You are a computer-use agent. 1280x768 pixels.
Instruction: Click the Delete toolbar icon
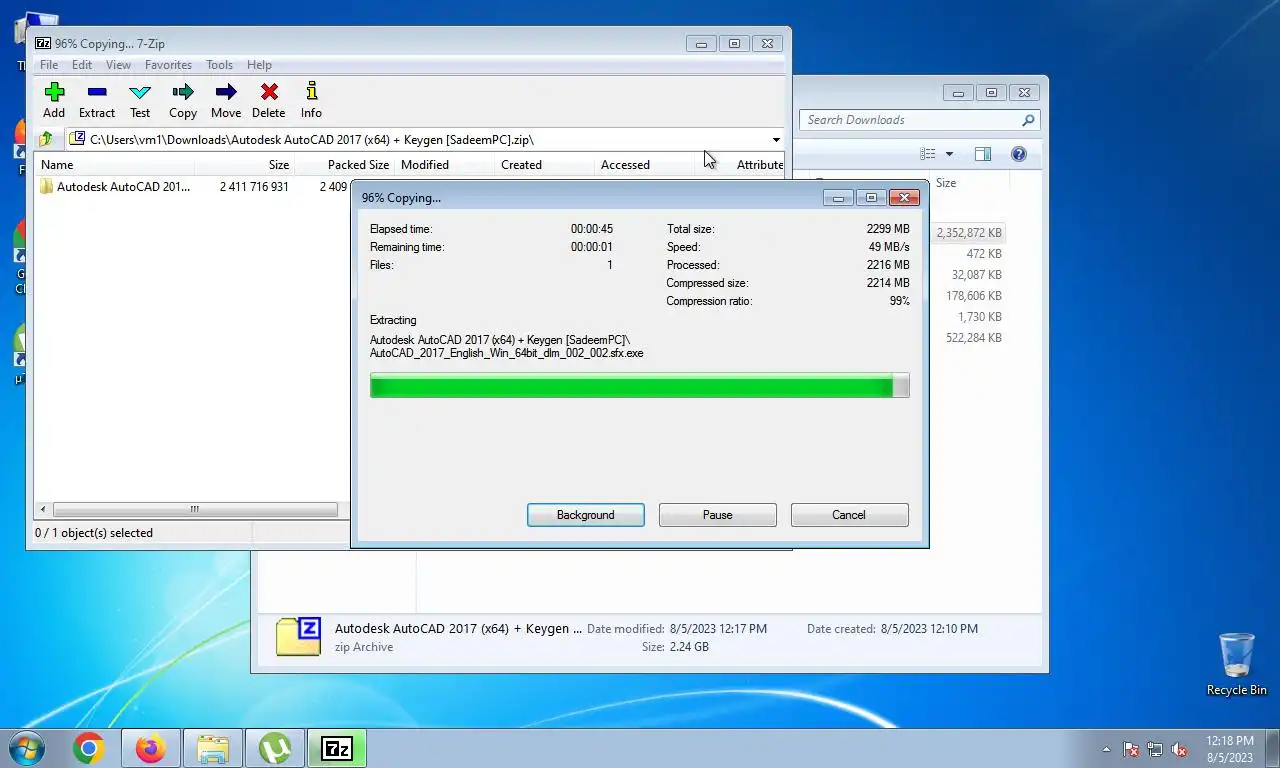click(269, 100)
